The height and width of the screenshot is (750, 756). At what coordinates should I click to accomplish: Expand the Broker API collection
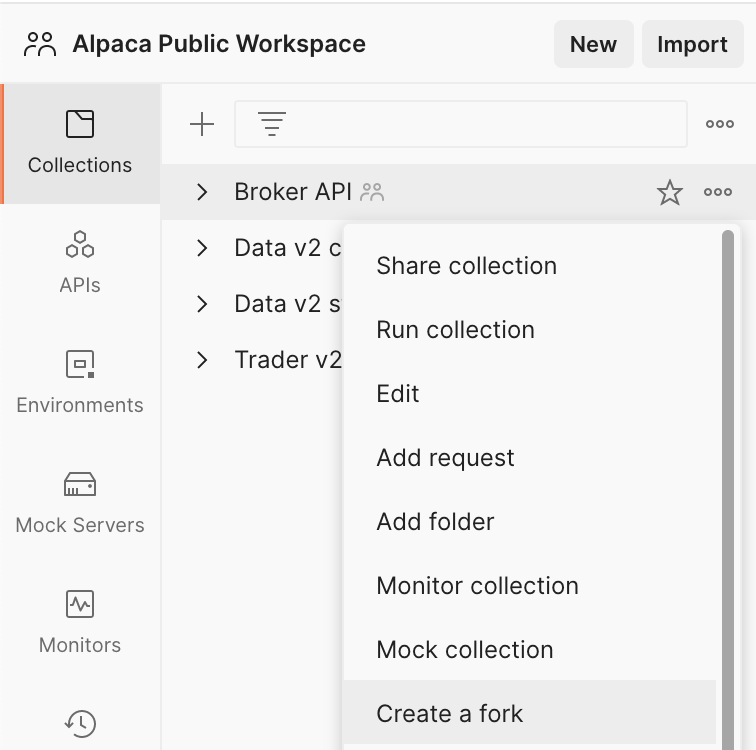202,192
